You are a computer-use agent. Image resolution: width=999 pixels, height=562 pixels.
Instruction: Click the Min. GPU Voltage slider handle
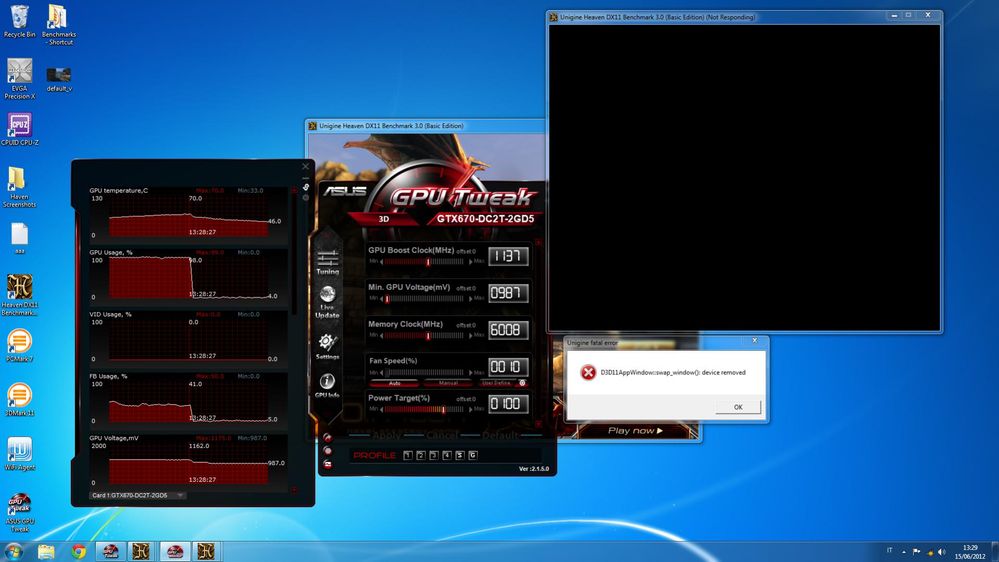pos(387,299)
